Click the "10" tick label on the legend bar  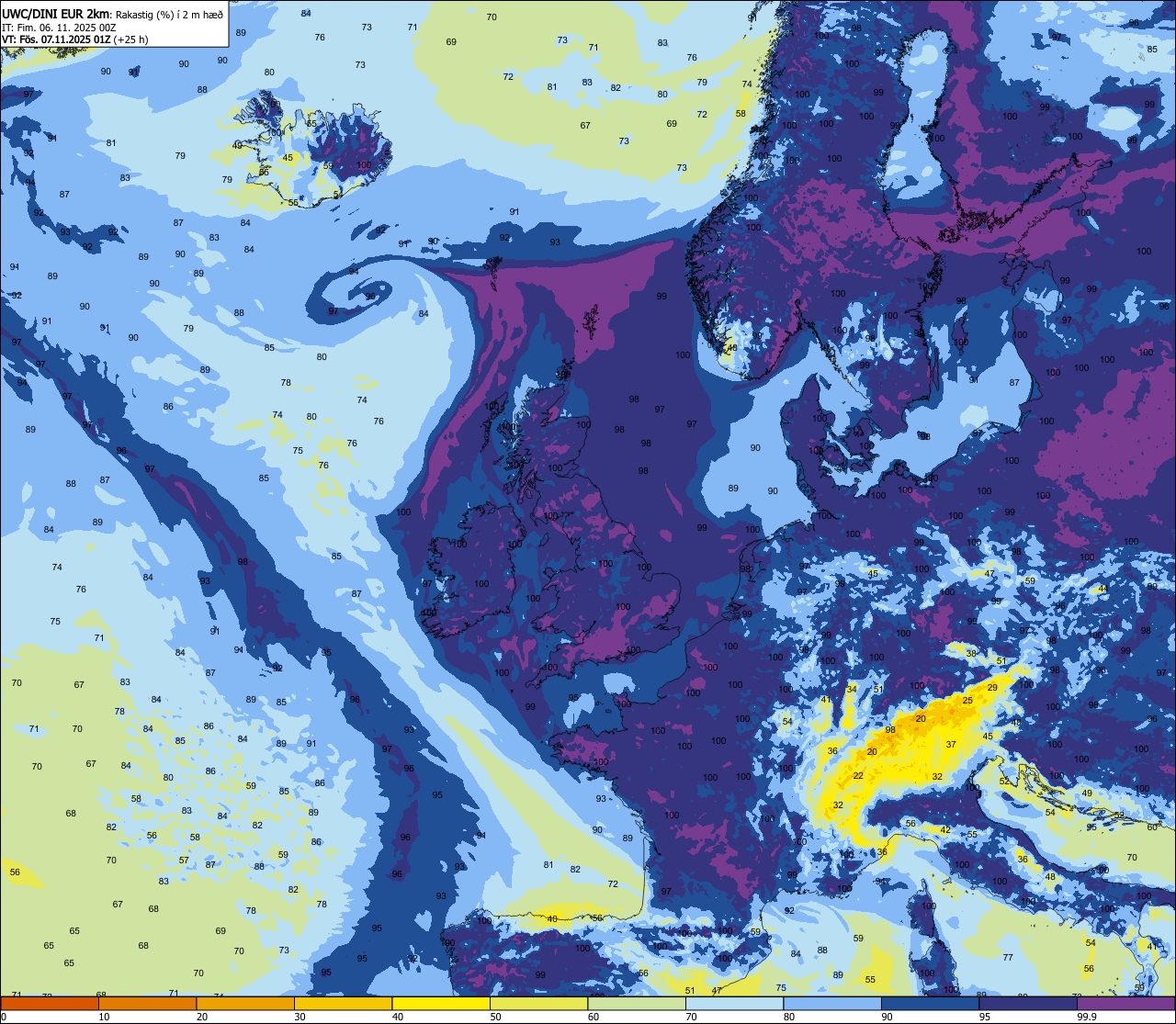pyautogui.click(x=104, y=1017)
